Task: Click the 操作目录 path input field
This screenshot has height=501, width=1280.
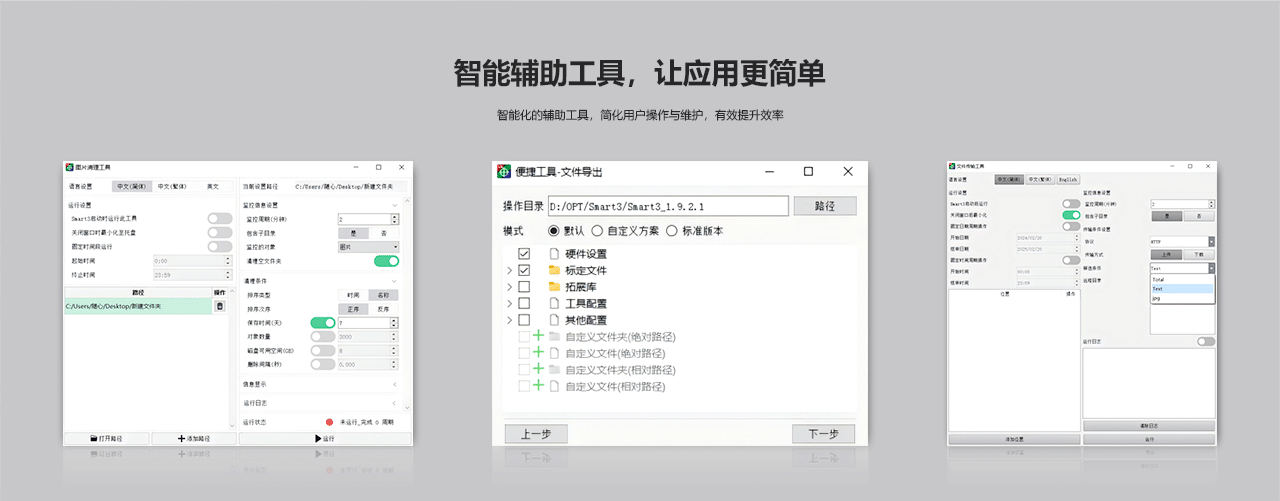Action: 670,206
